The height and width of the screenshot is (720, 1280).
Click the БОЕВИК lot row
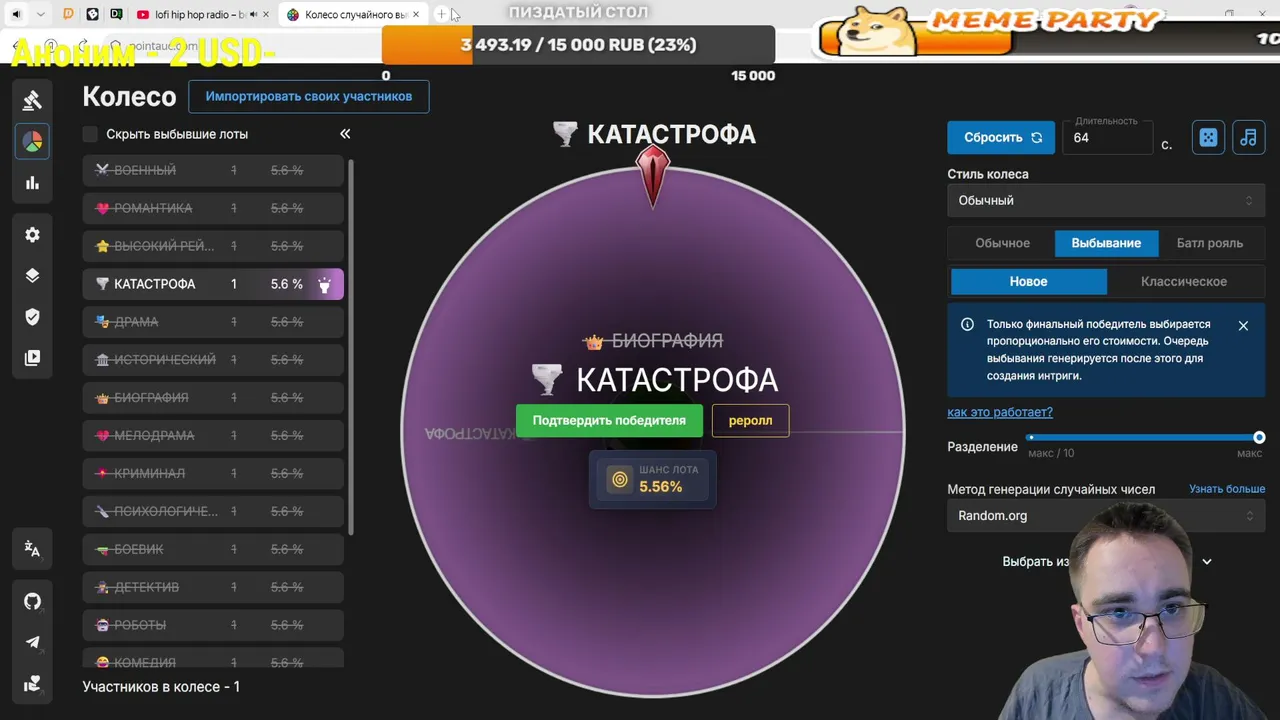pyautogui.click(x=213, y=549)
